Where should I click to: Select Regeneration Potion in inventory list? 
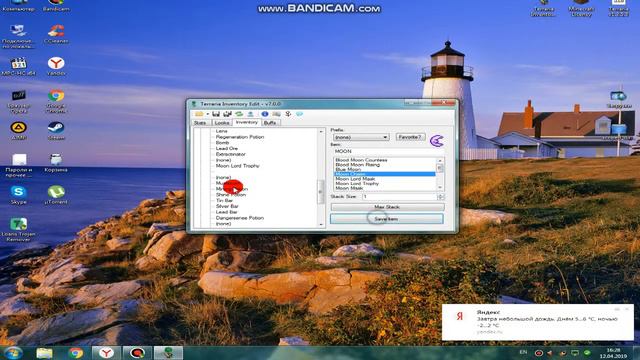pos(240,137)
